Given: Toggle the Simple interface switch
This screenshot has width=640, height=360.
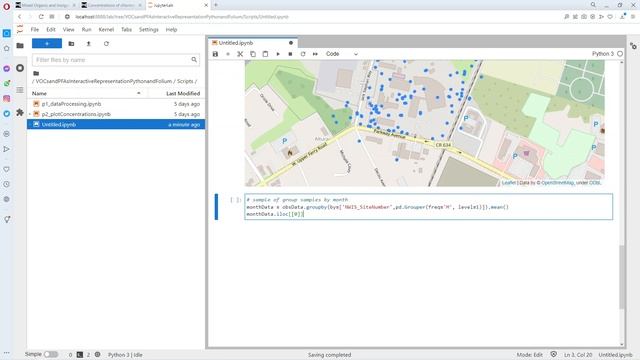Looking at the screenshot, I should 51,354.
